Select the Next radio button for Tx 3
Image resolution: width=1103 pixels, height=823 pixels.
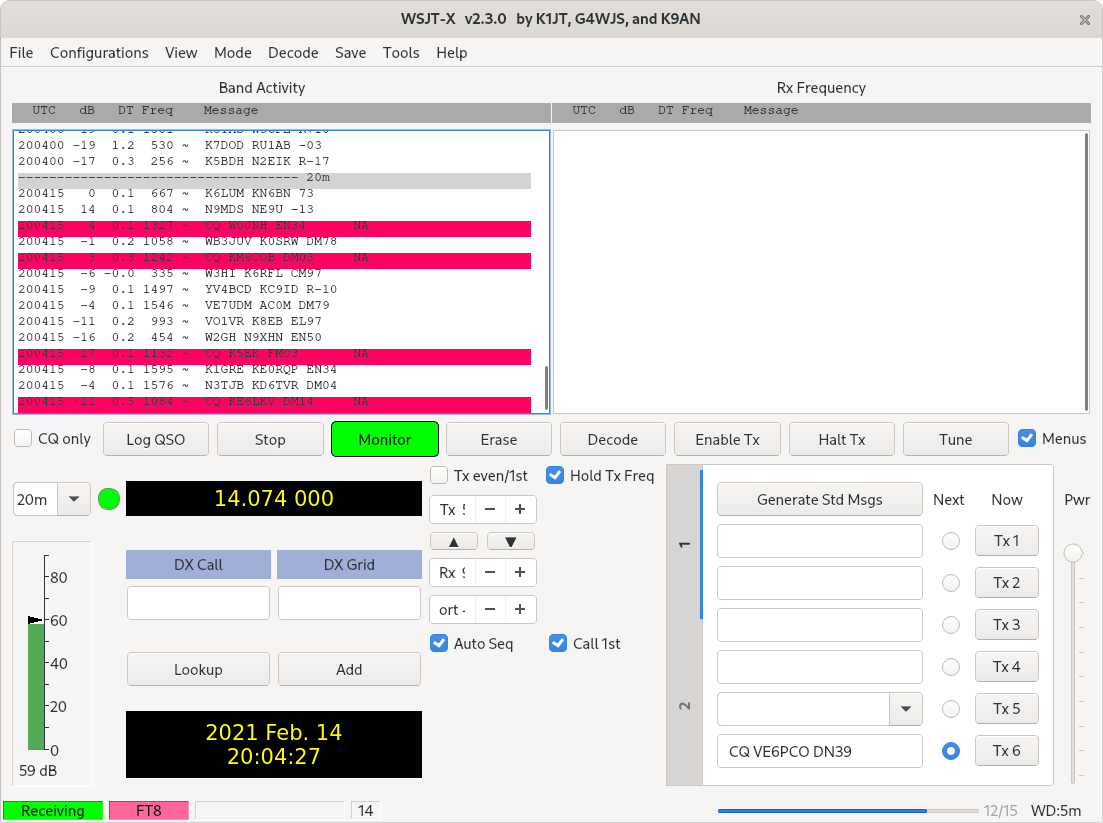[x=950, y=625]
